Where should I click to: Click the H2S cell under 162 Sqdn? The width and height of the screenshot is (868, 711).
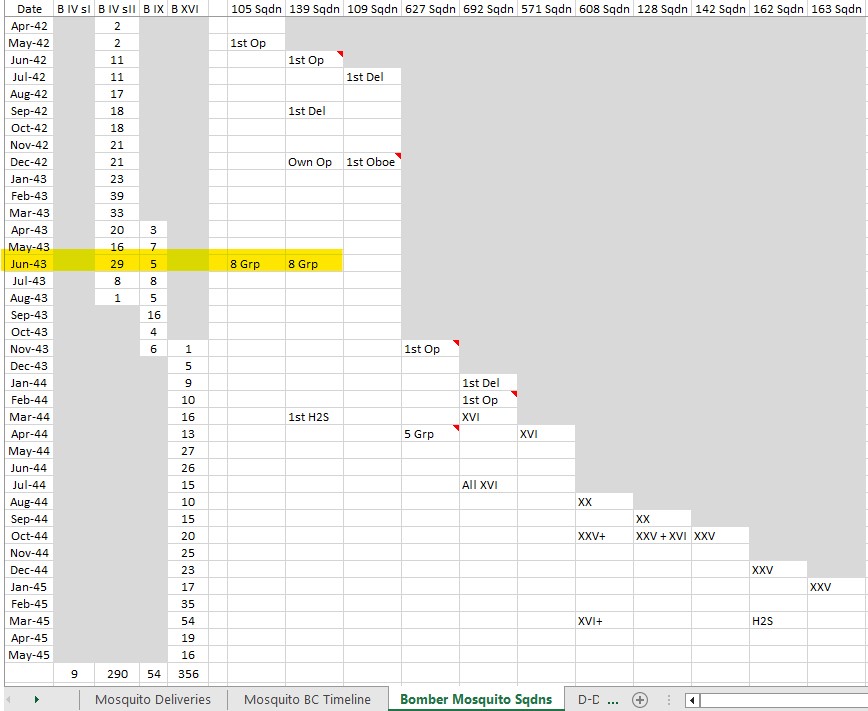[778, 621]
